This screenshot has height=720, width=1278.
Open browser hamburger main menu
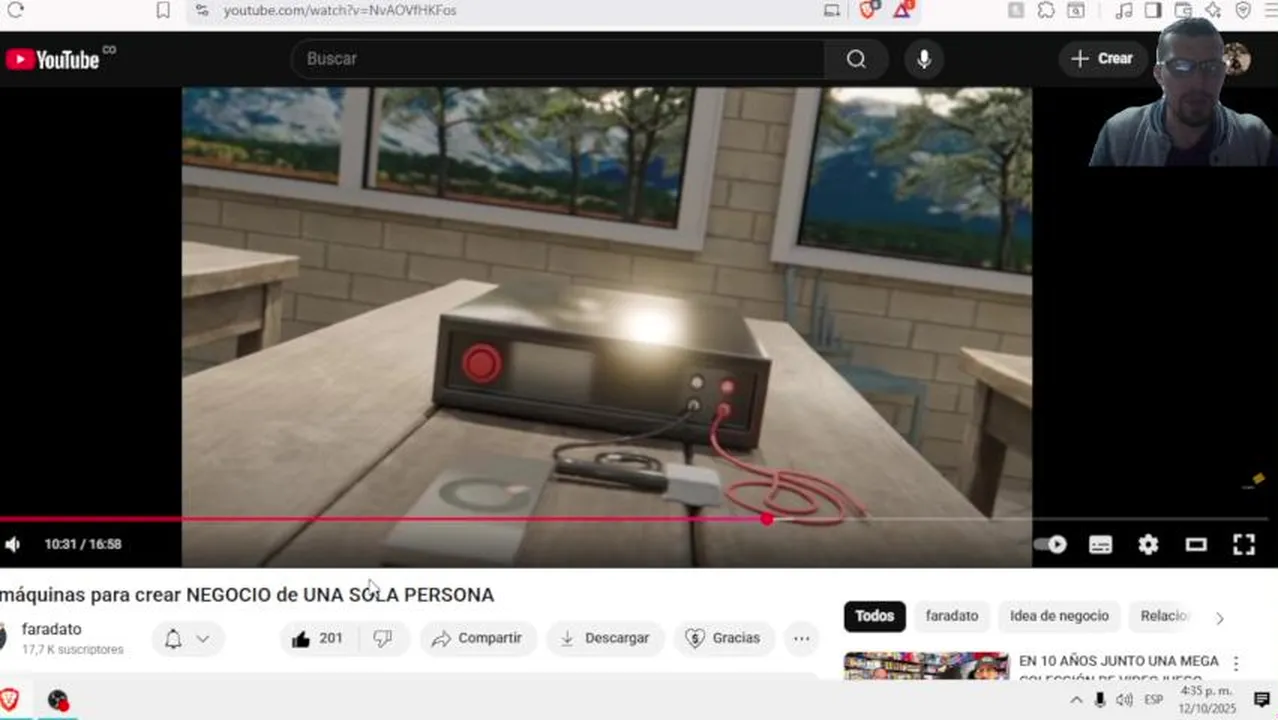pyautogui.click(x=1270, y=10)
